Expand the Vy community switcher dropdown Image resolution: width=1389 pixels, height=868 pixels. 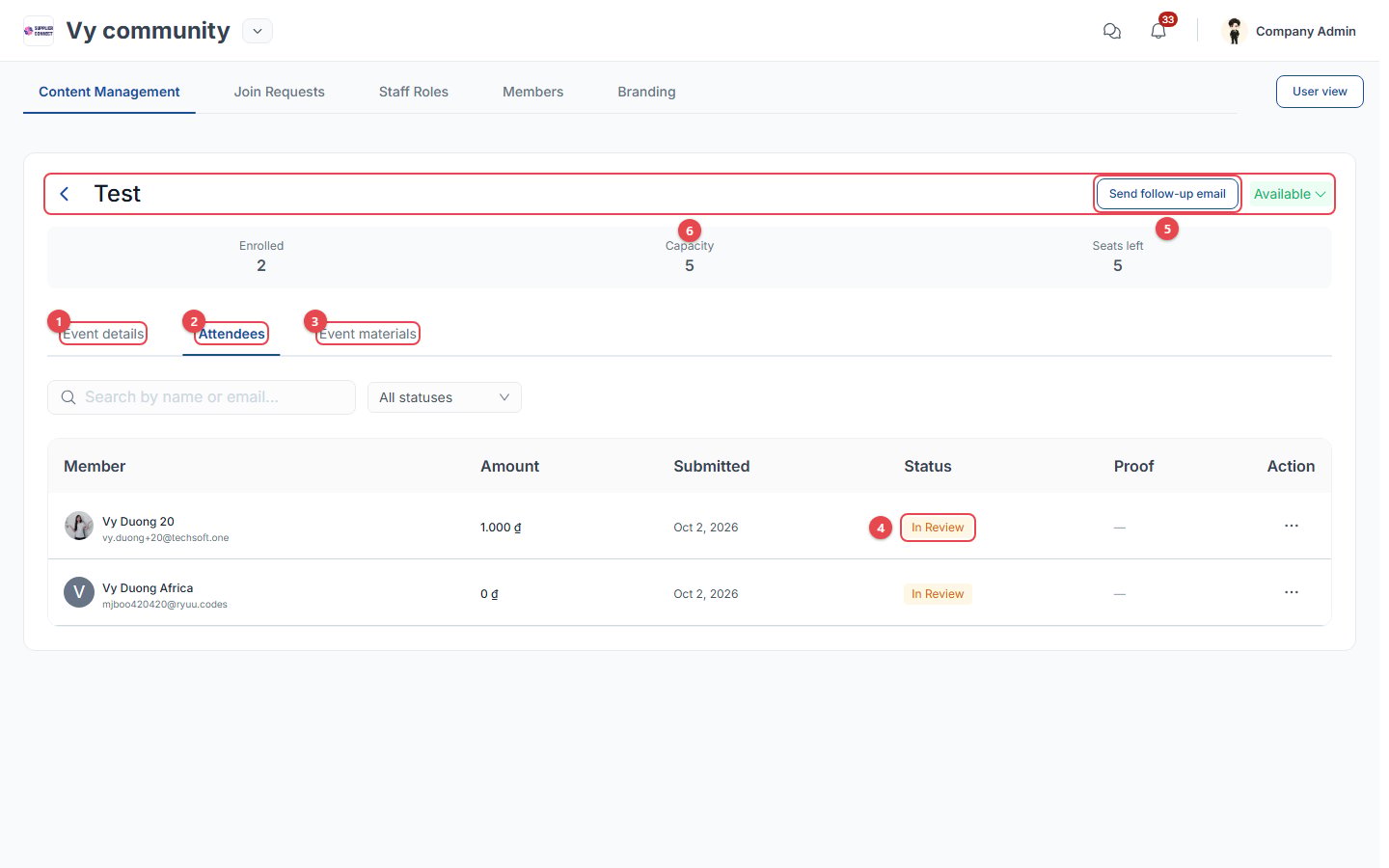(x=258, y=31)
